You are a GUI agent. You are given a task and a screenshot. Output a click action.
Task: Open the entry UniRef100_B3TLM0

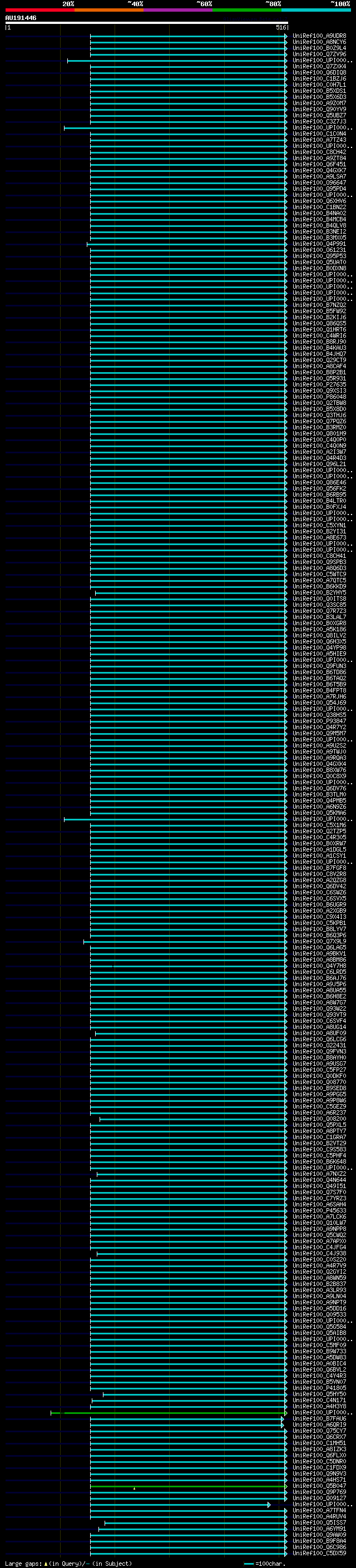(x=319, y=794)
